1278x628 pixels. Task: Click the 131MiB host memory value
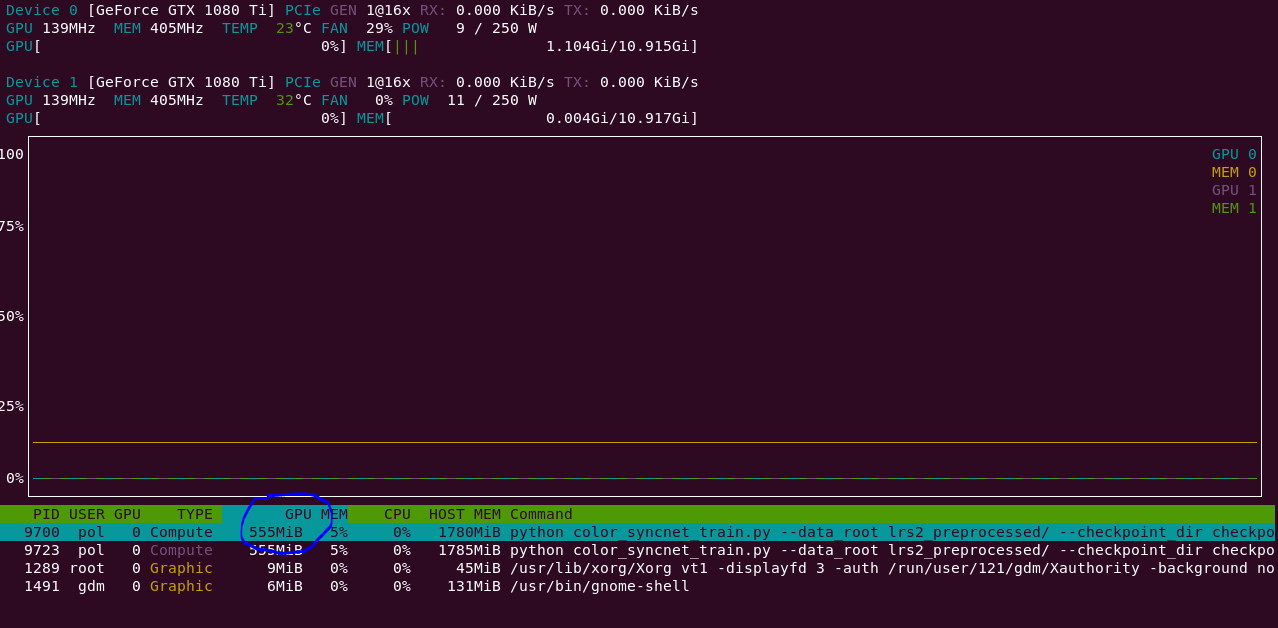[x=474, y=586]
